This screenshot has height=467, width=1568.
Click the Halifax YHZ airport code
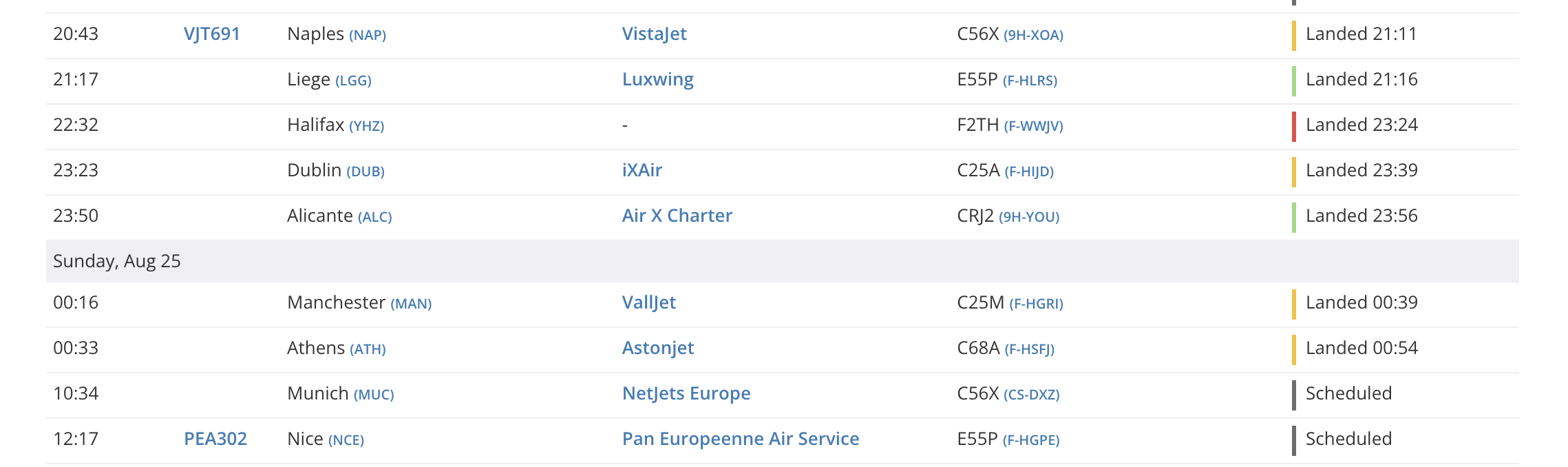coord(366,127)
